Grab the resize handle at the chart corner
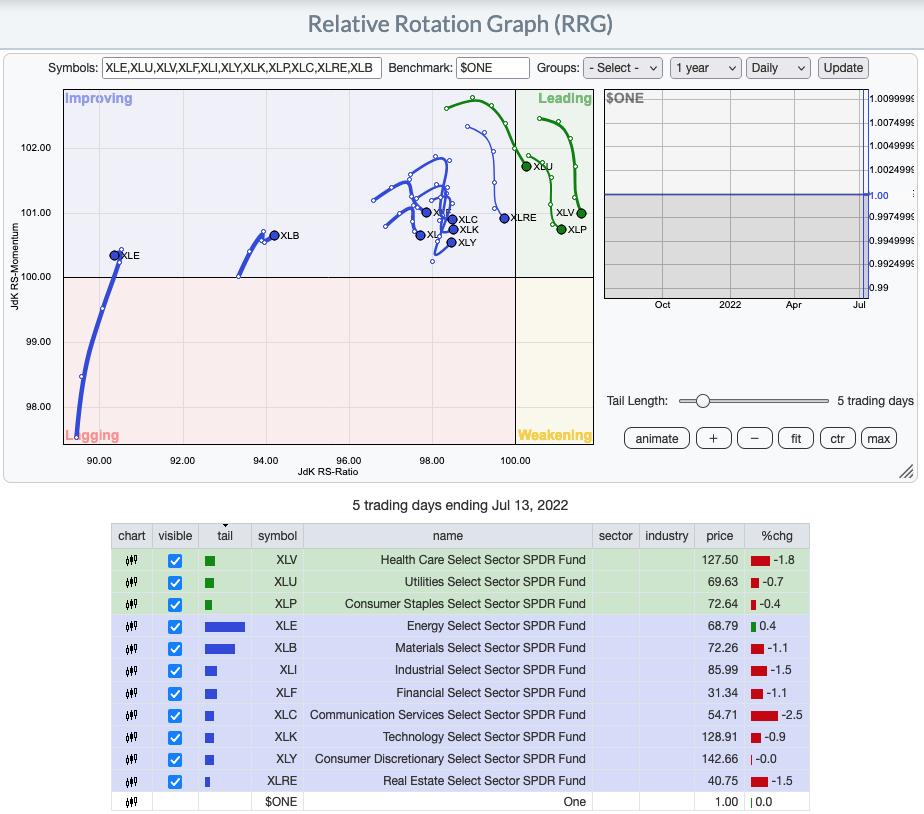The width and height of the screenshot is (924, 814). [906, 471]
